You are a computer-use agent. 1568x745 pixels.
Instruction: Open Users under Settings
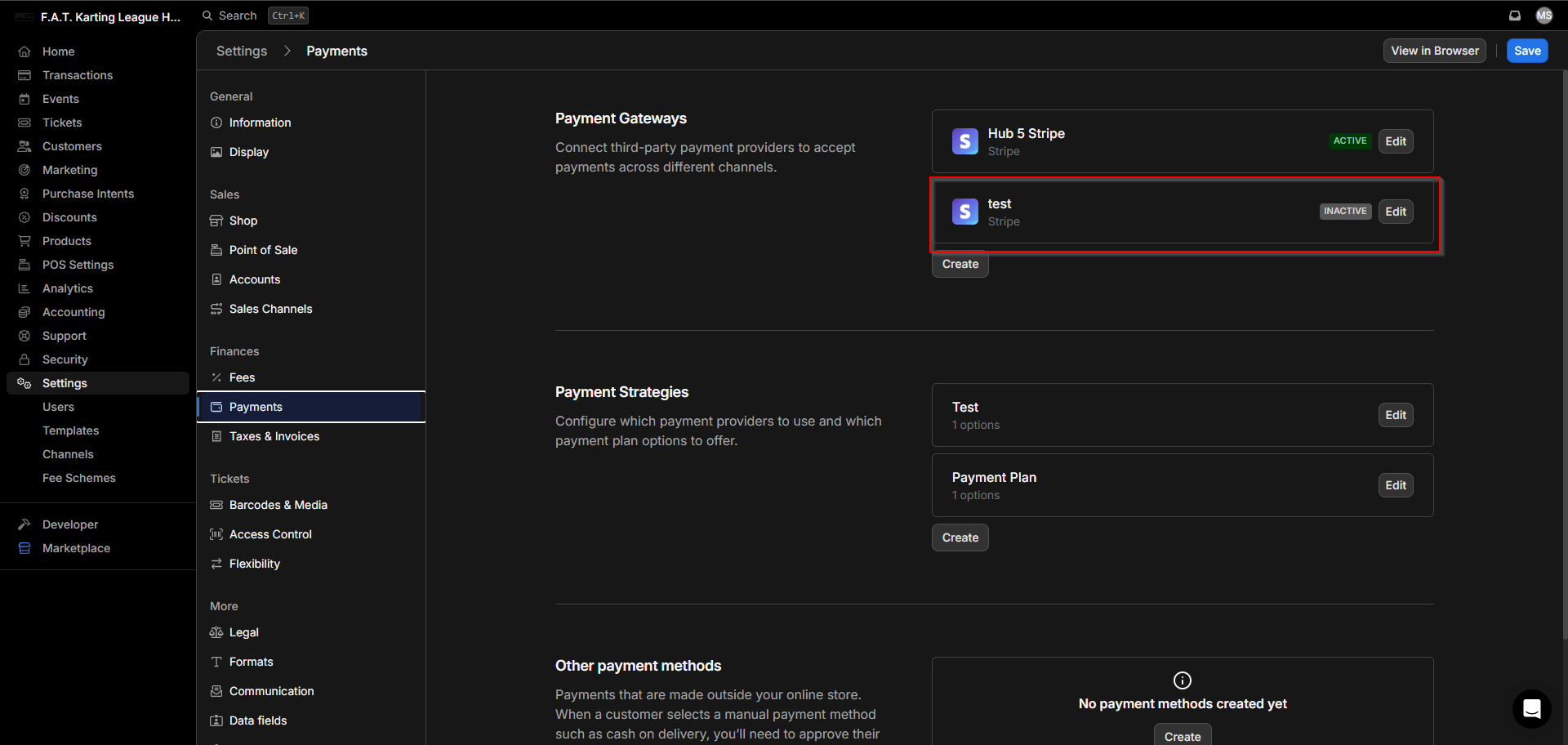[58, 407]
